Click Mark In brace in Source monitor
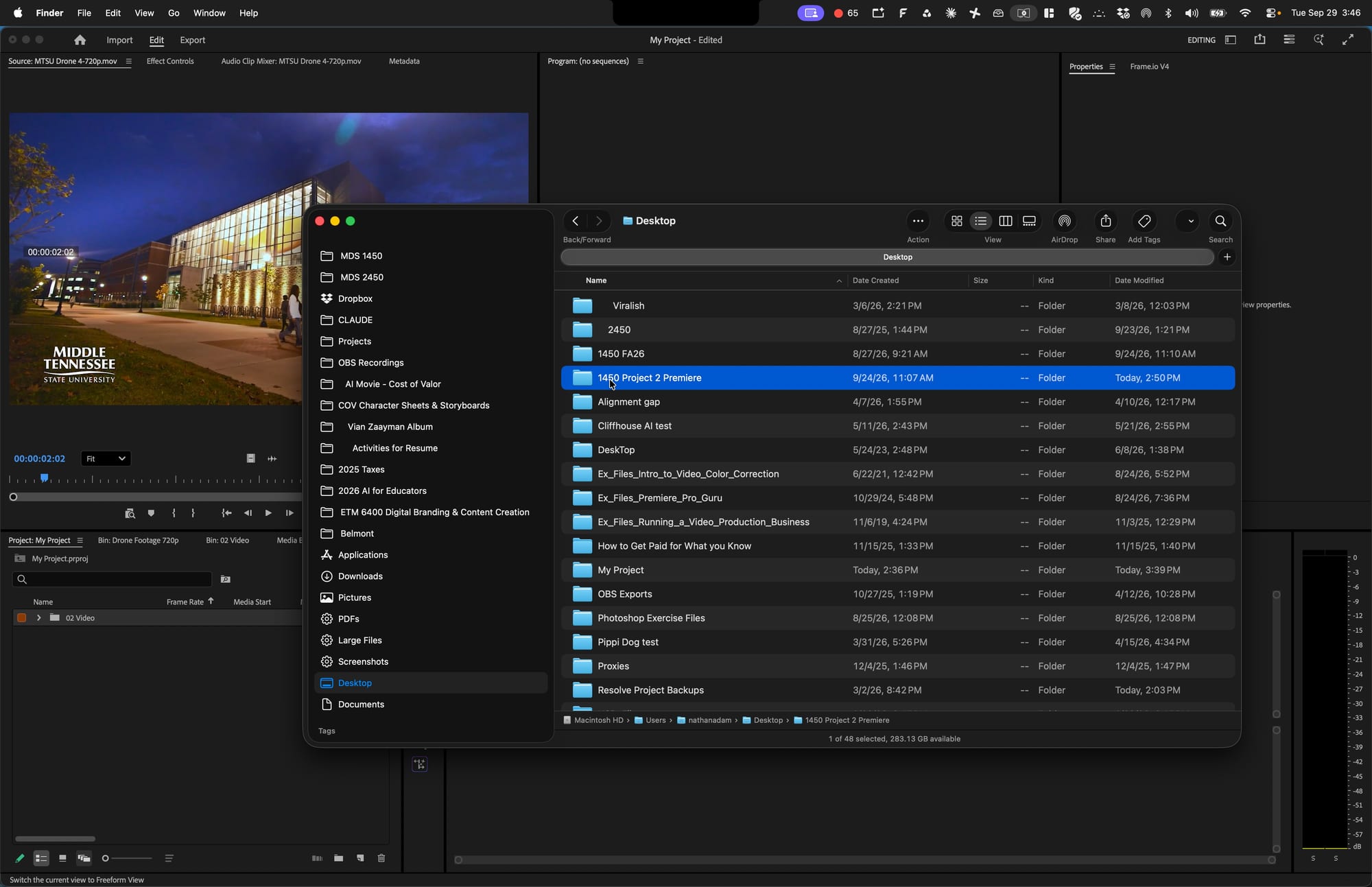Screen dimensions: 1372x887 point(174,513)
